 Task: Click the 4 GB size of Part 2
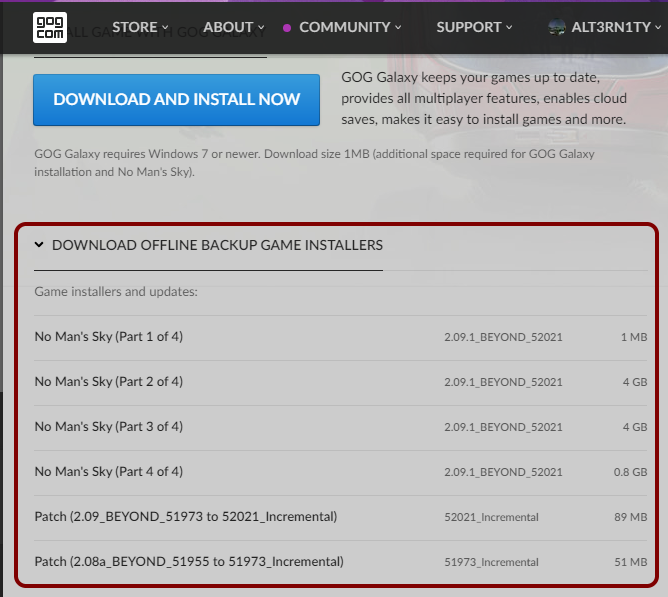click(635, 382)
